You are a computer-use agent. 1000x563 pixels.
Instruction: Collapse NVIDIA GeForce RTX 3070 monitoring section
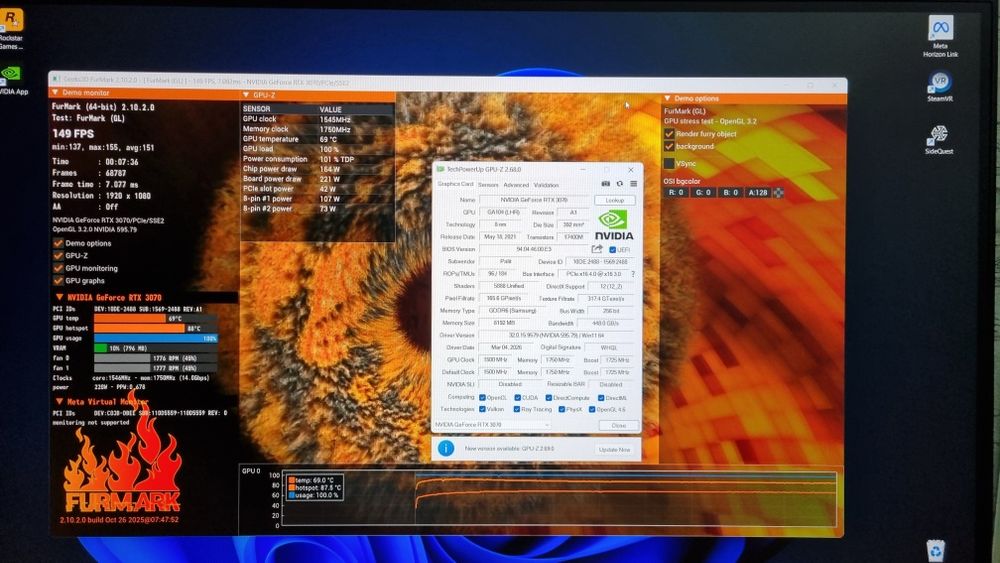tap(59, 297)
